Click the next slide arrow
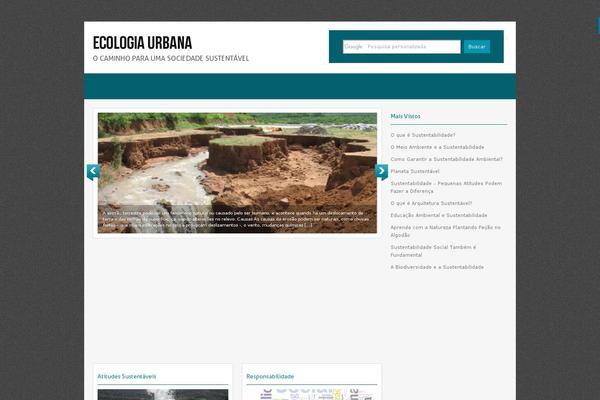600x400 pixels. point(381,171)
